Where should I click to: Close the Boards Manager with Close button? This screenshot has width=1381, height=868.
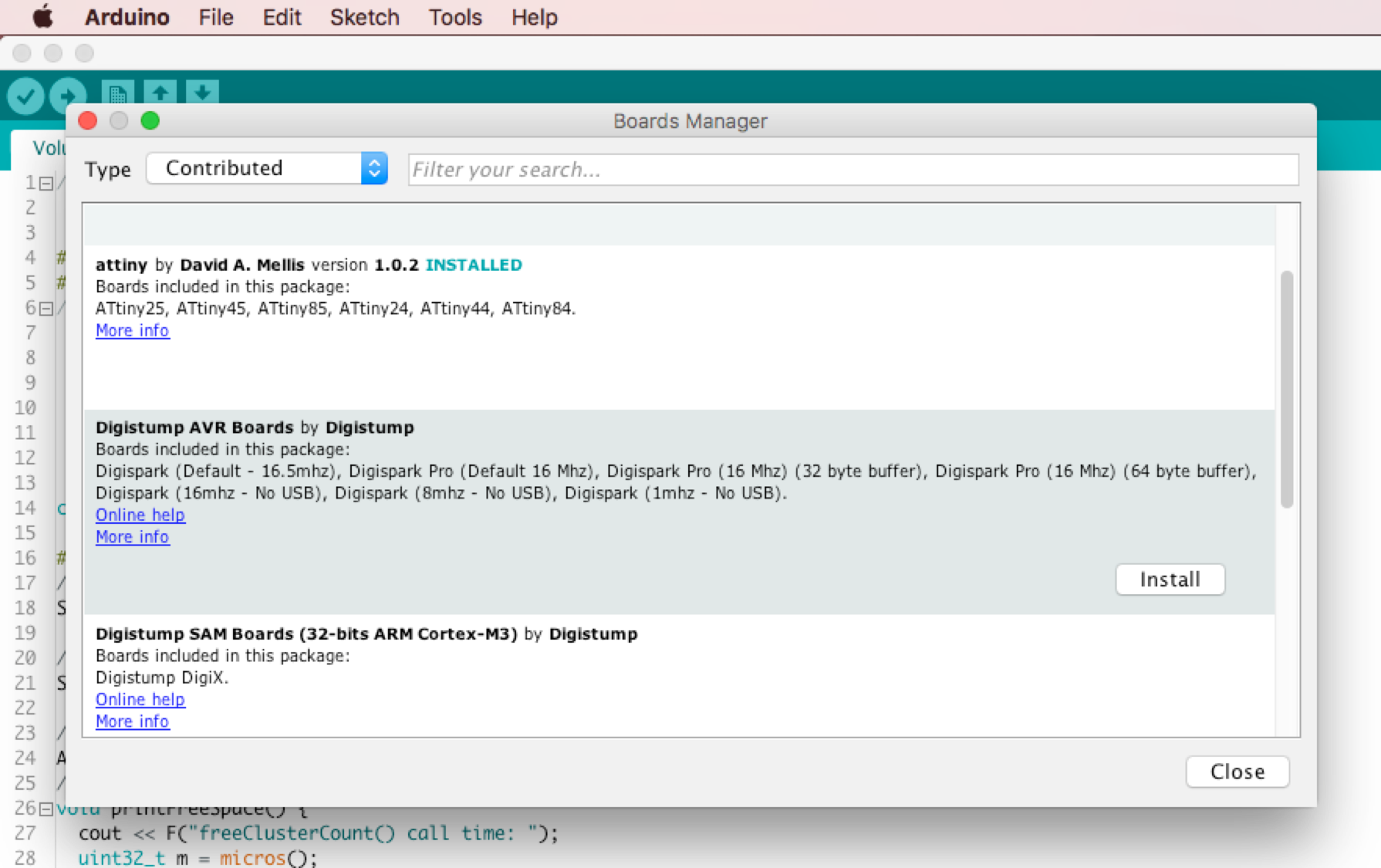tap(1237, 772)
